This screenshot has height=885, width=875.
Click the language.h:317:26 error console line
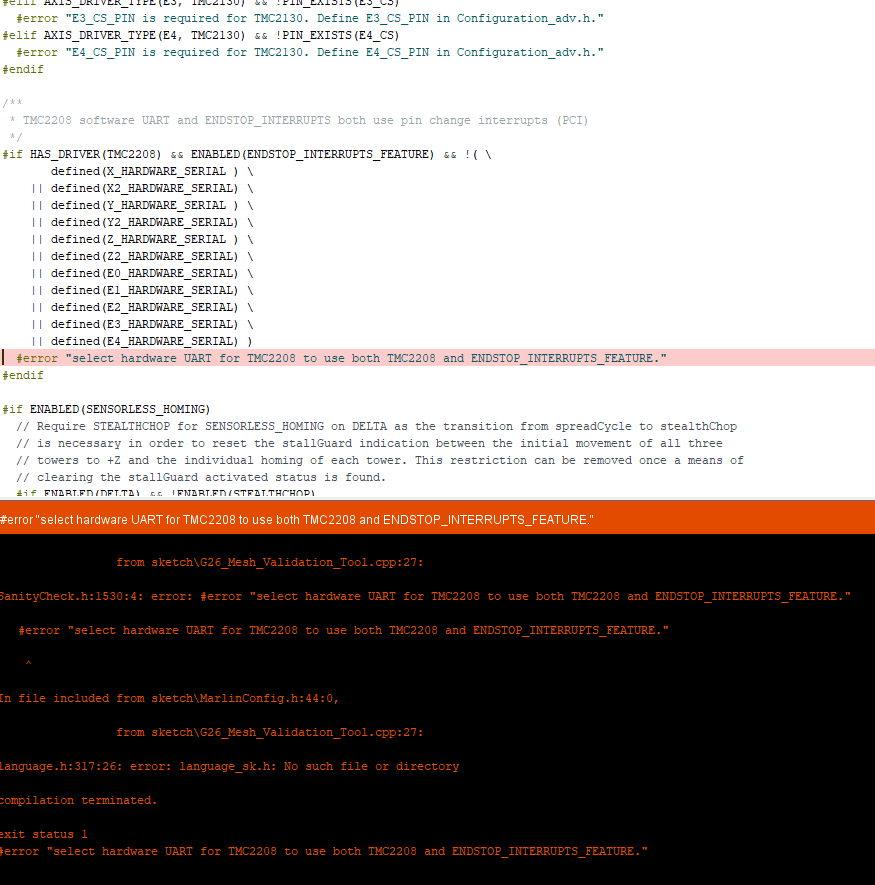point(229,766)
